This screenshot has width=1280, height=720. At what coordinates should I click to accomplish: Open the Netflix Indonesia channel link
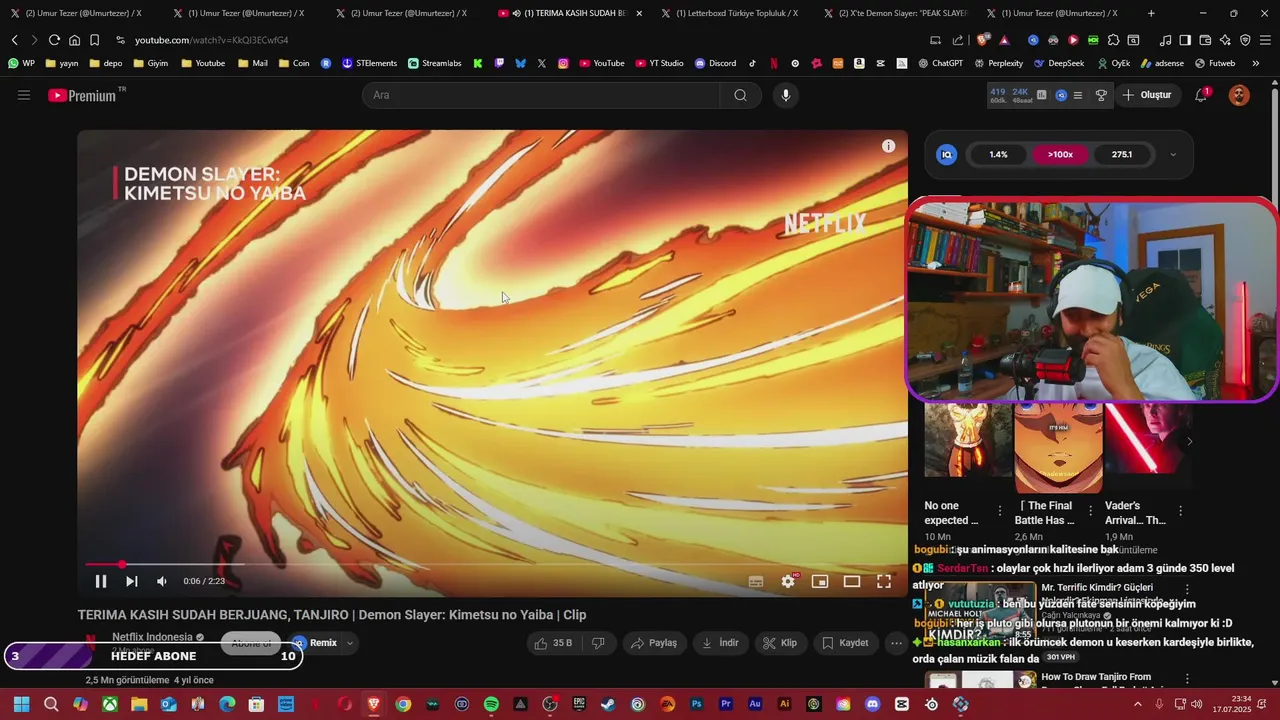(x=152, y=637)
